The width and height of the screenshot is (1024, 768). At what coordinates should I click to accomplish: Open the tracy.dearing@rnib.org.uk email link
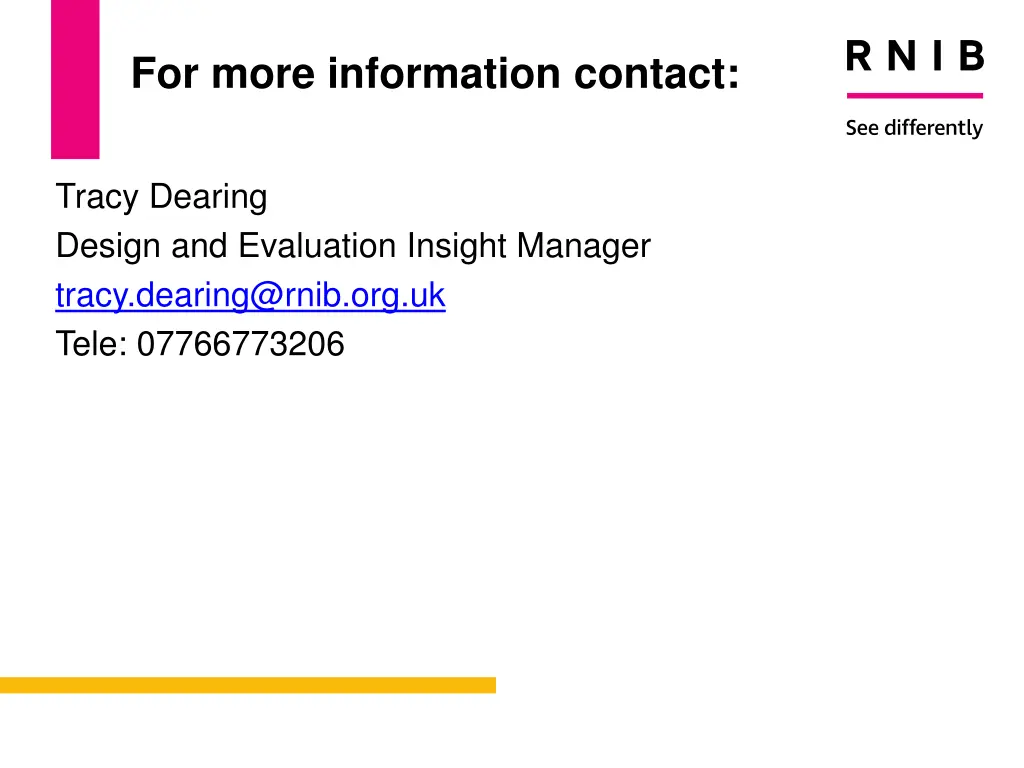coord(250,295)
